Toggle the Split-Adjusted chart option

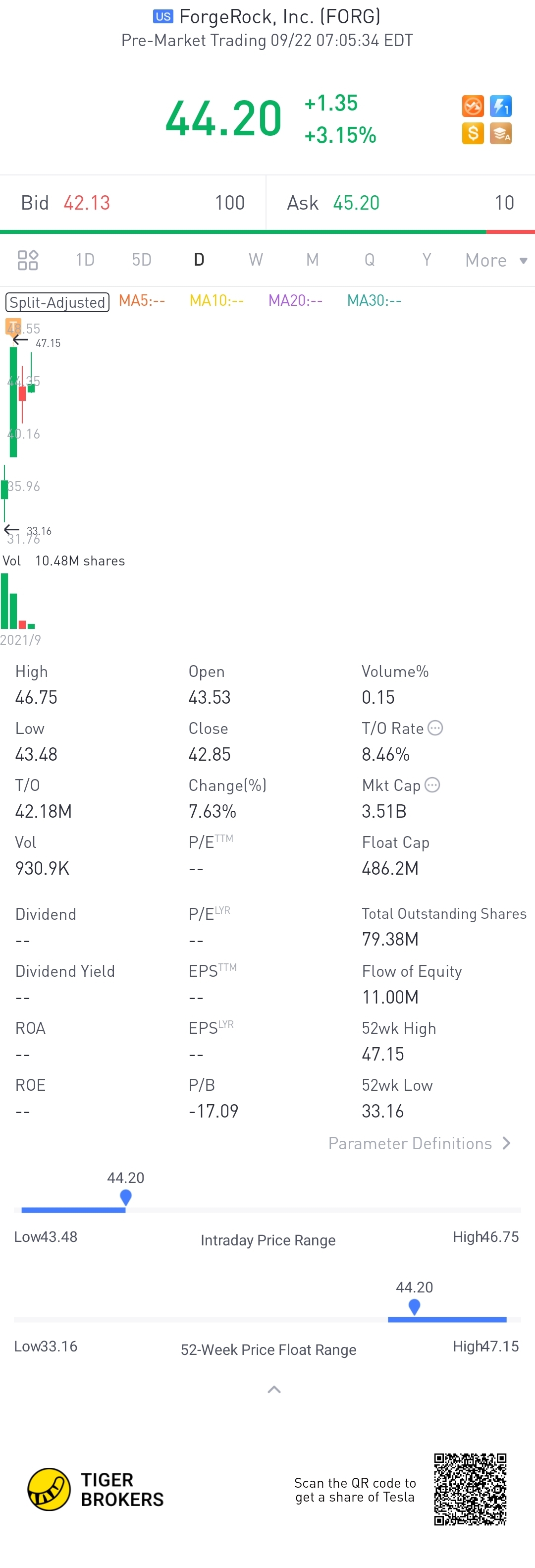(x=57, y=302)
